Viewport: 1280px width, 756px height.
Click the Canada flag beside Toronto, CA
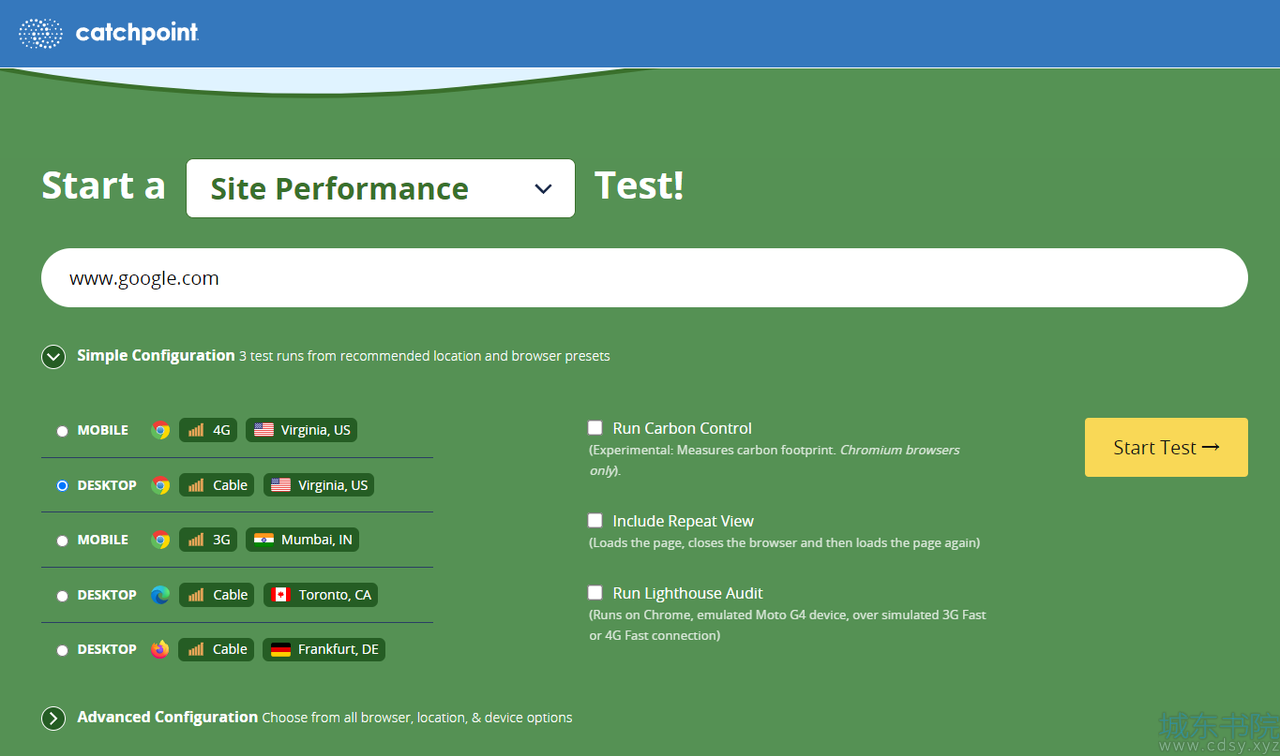(x=281, y=595)
